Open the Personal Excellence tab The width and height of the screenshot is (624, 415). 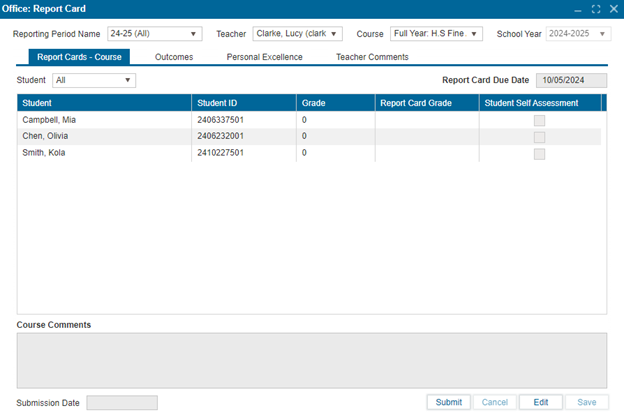[264, 57]
